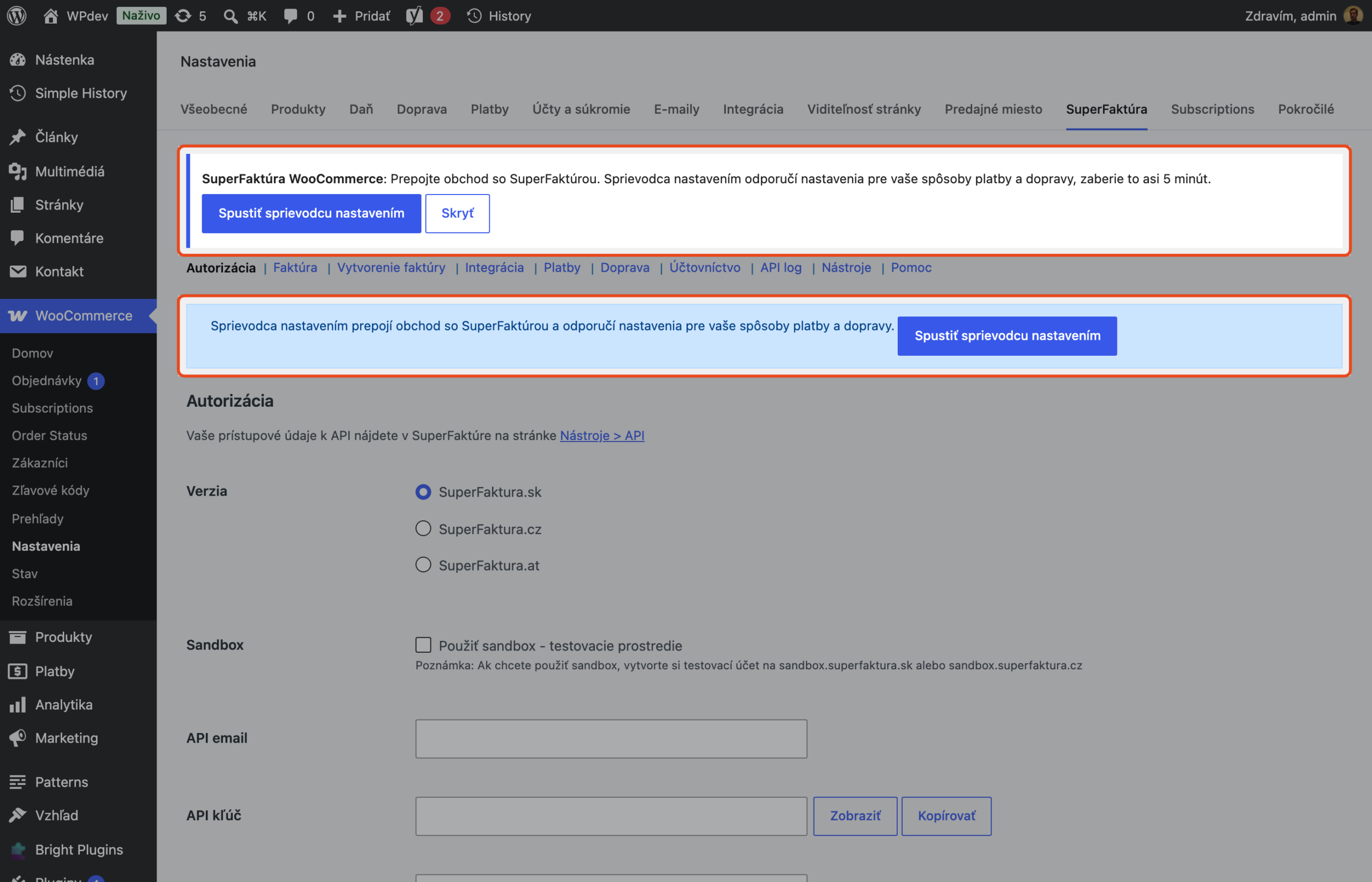Image resolution: width=1372 pixels, height=882 pixels.
Task: Follow the Nástroje > API link
Action: coord(602,435)
